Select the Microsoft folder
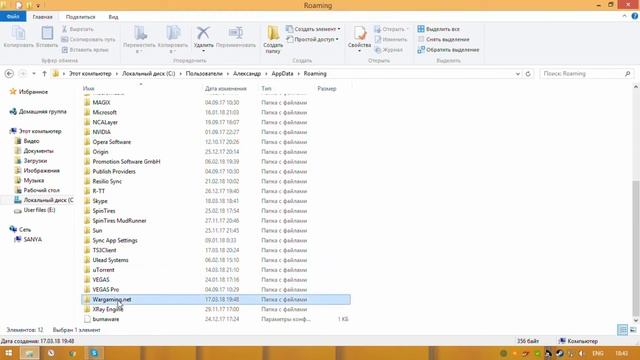This screenshot has width=640, height=360. pos(104,112)
